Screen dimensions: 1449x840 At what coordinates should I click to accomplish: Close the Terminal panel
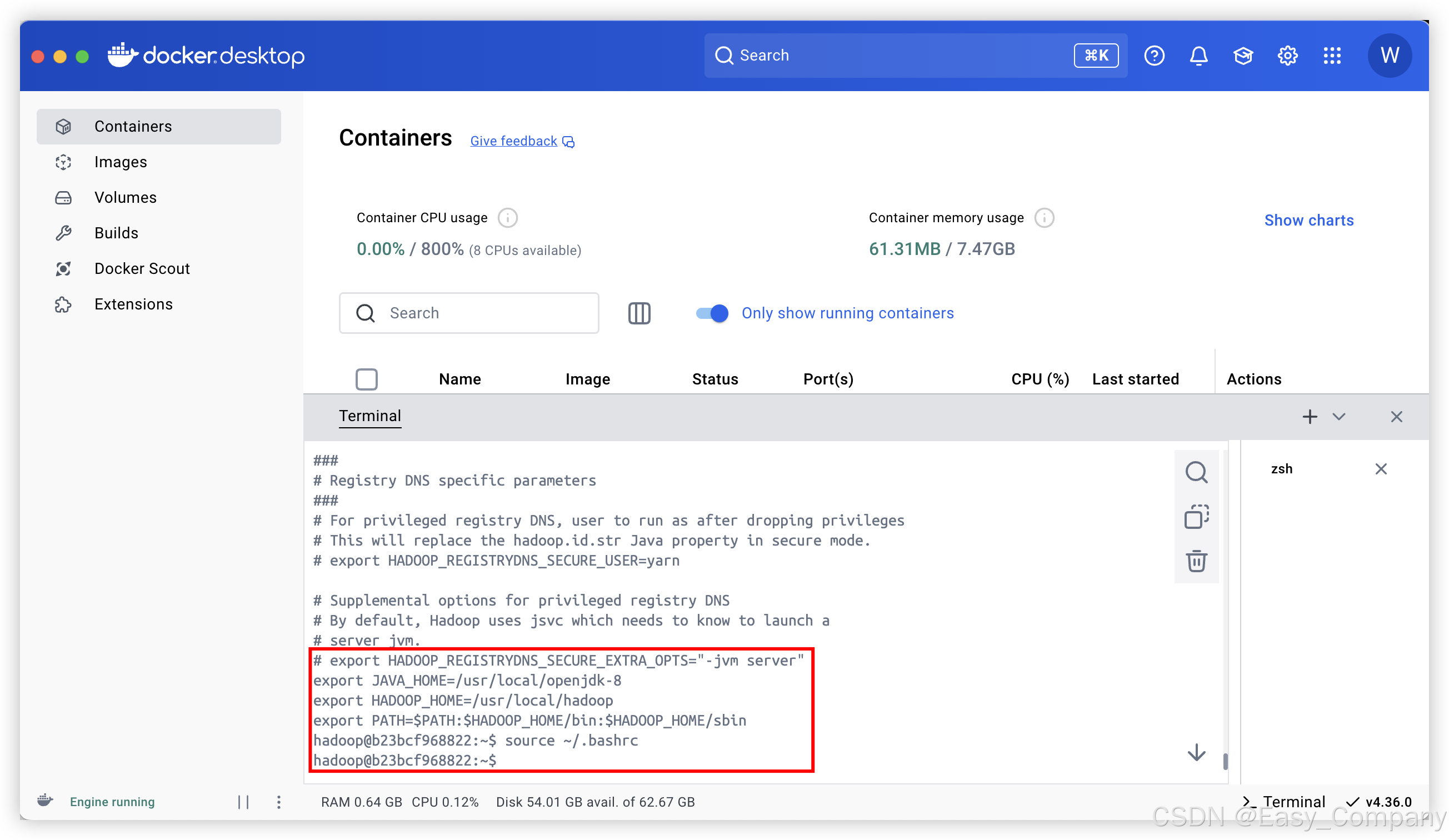(x=1396, y=416)
